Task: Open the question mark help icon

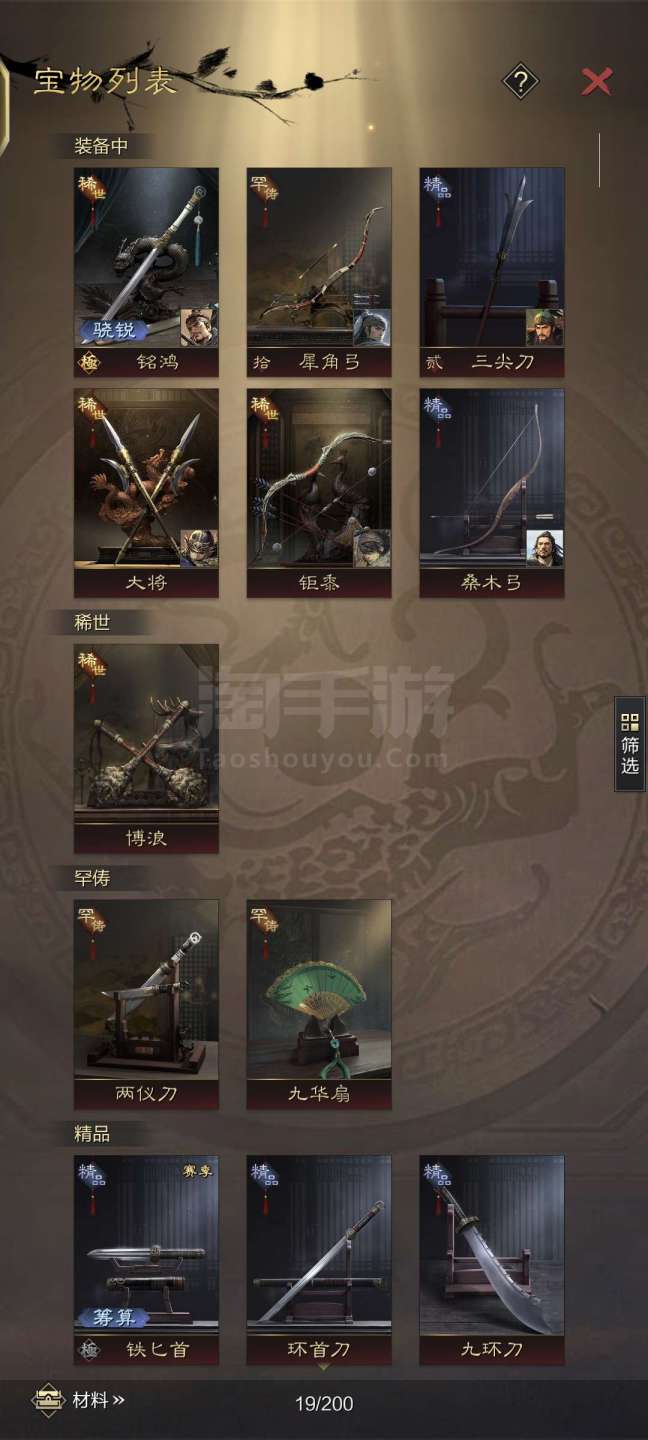Action: (520, 81)
